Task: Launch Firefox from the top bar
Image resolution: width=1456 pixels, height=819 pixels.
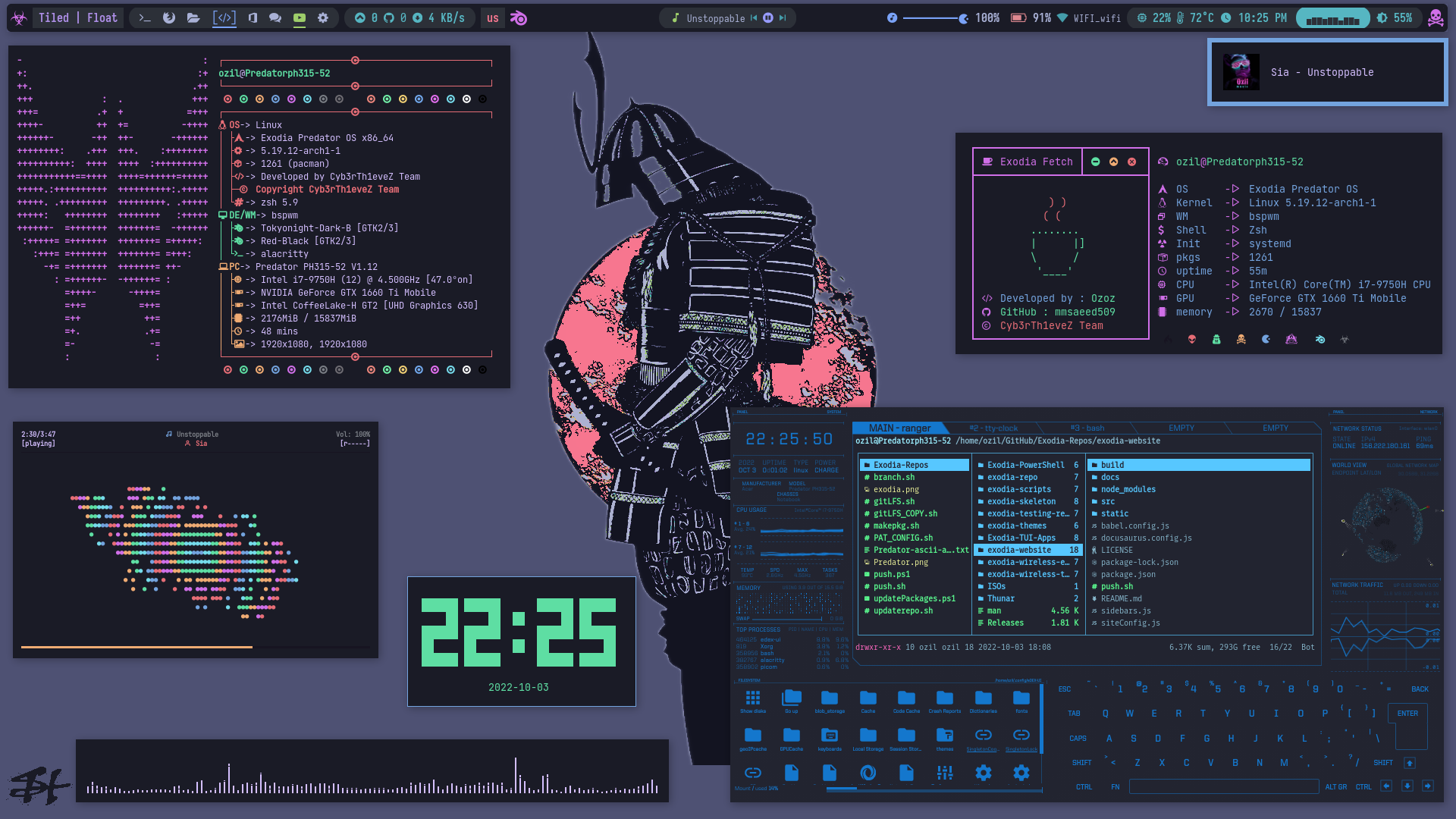Action: click(x=169, y=17)
